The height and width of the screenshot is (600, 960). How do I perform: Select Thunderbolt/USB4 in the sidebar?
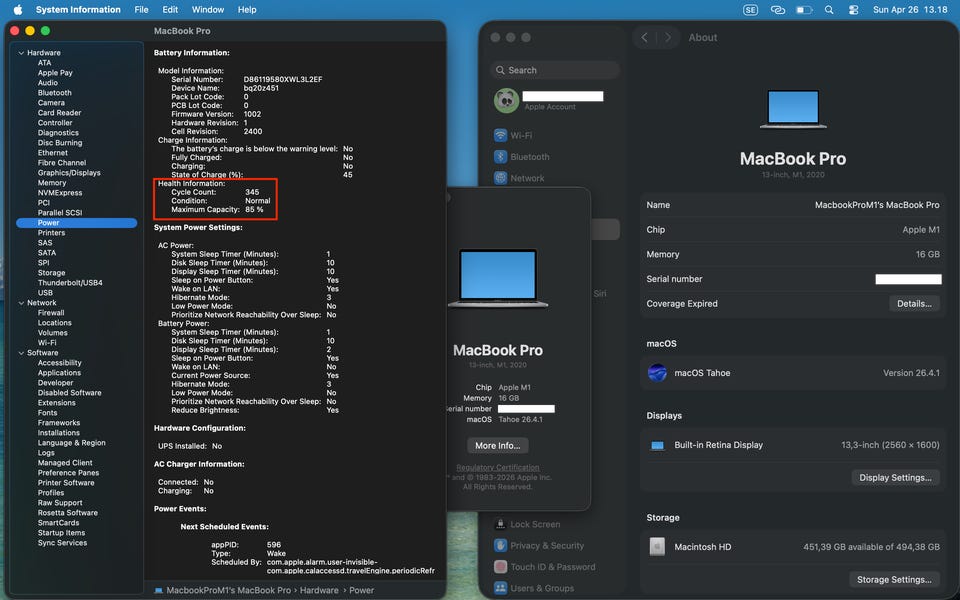point(70,283)
